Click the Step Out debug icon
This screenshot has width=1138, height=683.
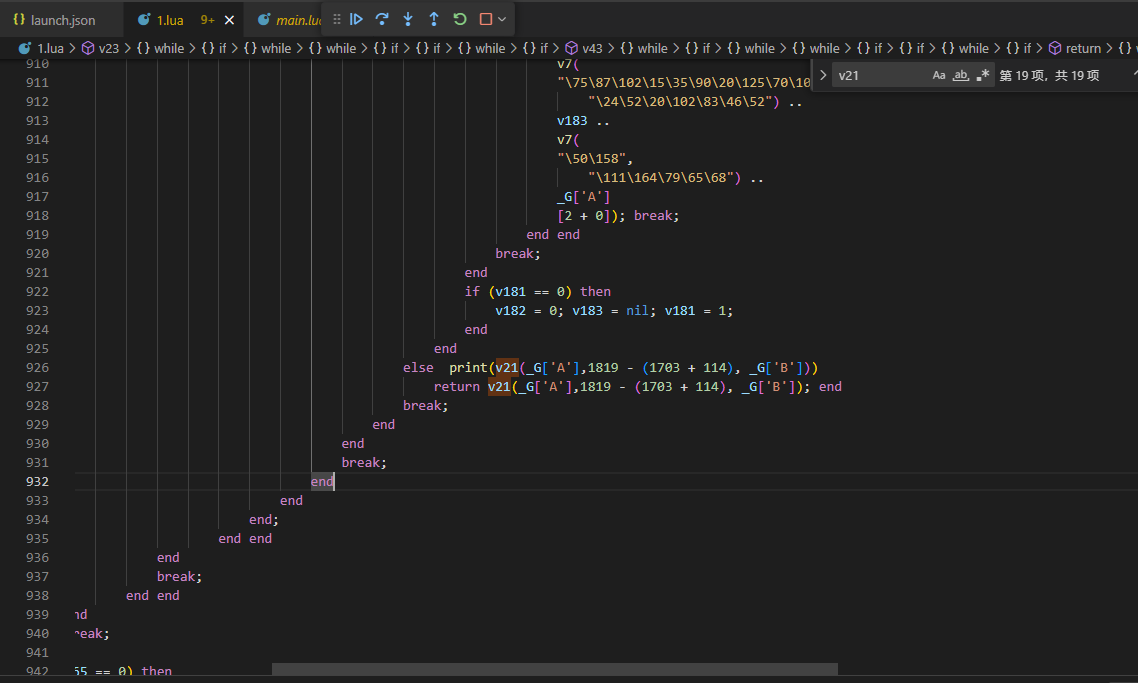coord(434,19)
